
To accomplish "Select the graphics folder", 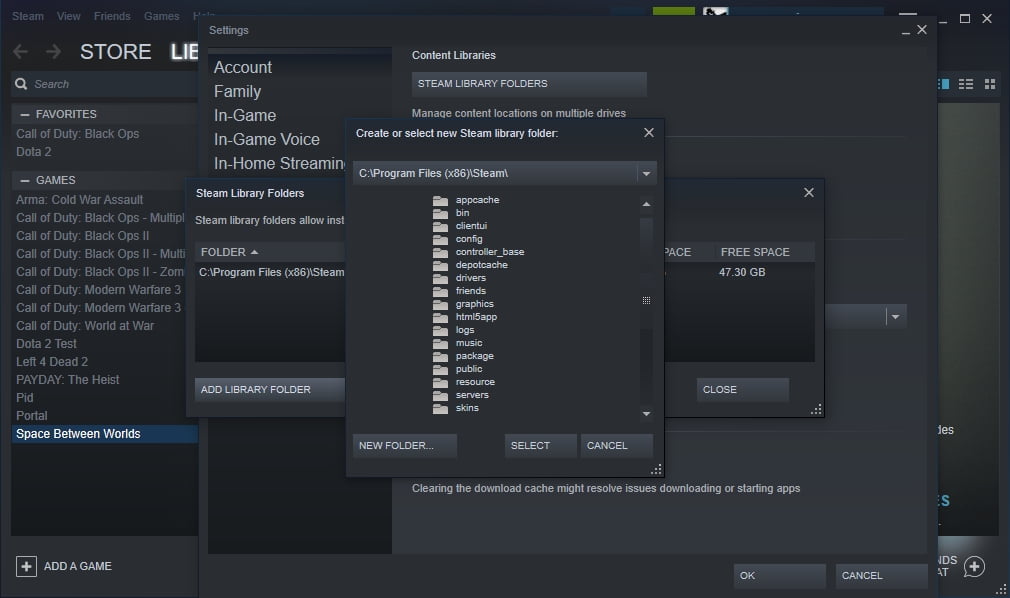I will tap(474, 304).
